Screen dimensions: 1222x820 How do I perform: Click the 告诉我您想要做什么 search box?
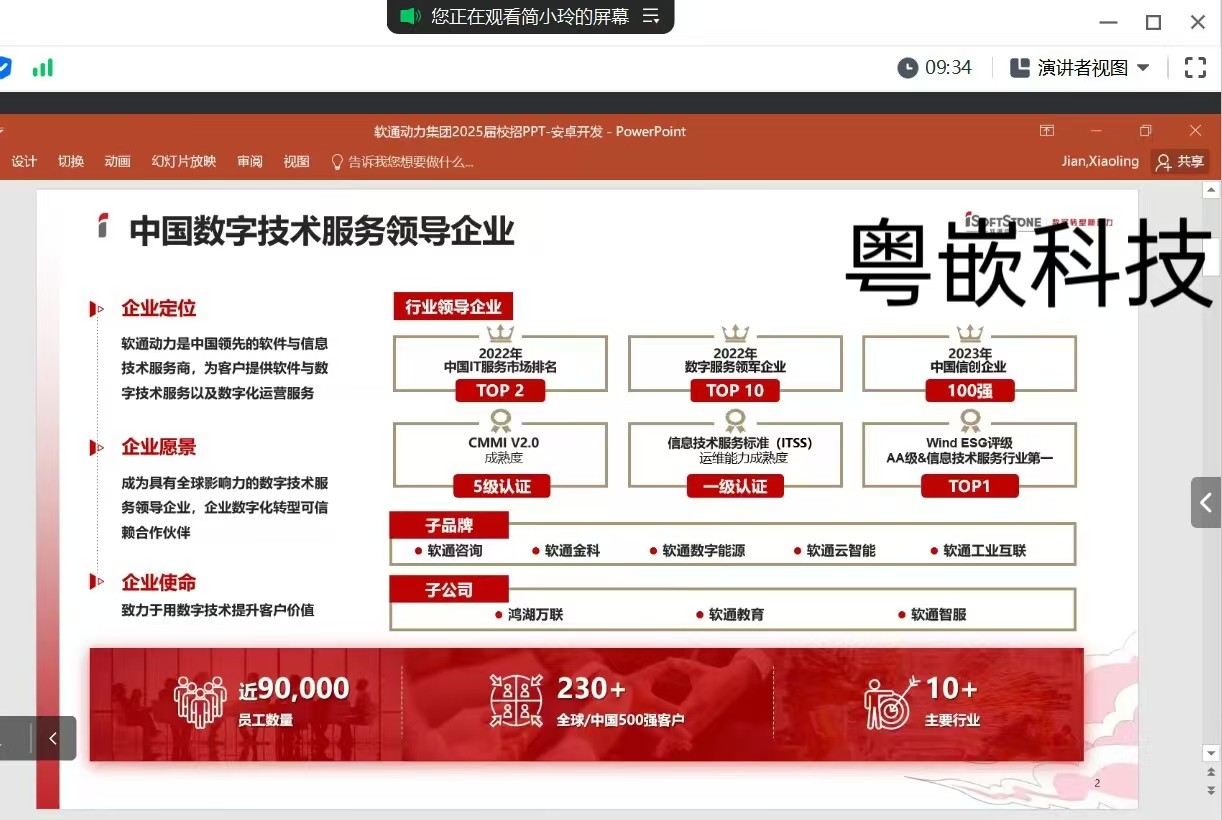(x=402, y=162)
